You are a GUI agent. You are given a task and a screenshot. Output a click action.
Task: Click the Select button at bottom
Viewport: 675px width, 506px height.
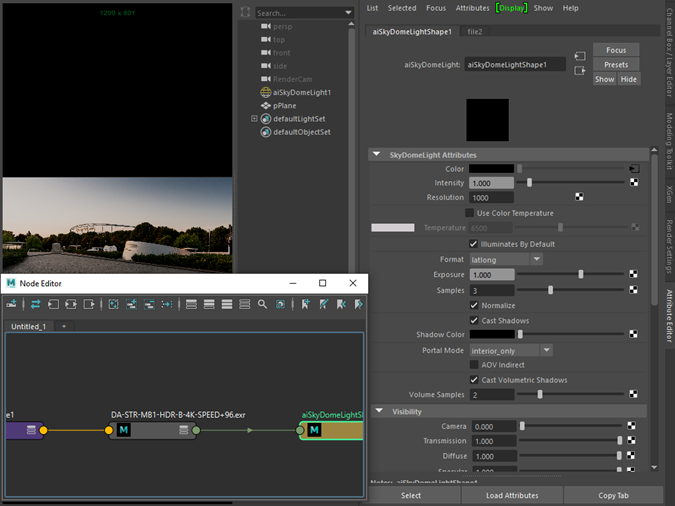[411, 496]
